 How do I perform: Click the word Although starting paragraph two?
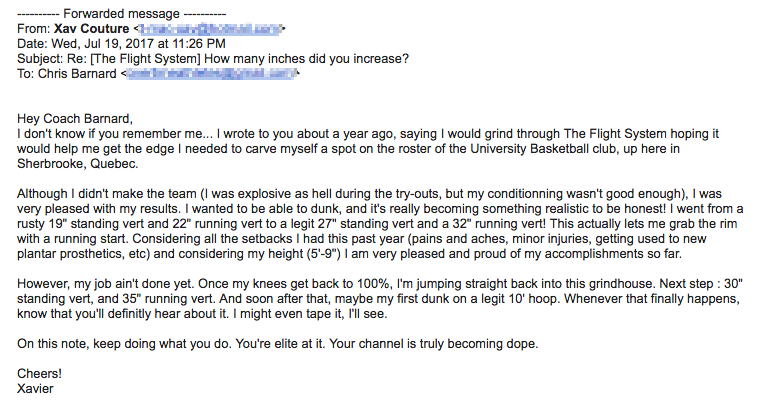pos(42,193)
